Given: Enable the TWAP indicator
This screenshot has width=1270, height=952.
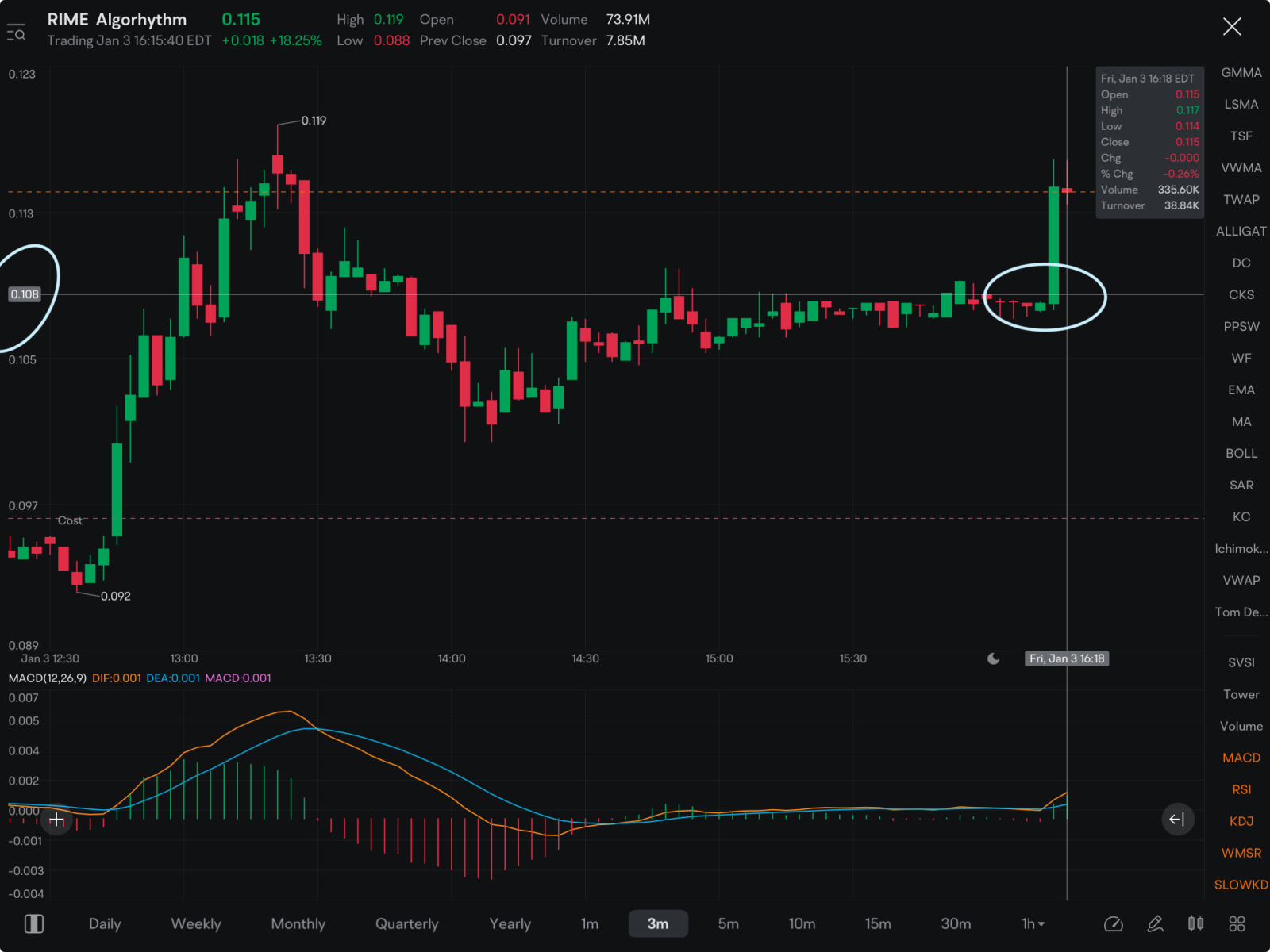Looking at the screenshot, I should click(x=1241, y=199).
